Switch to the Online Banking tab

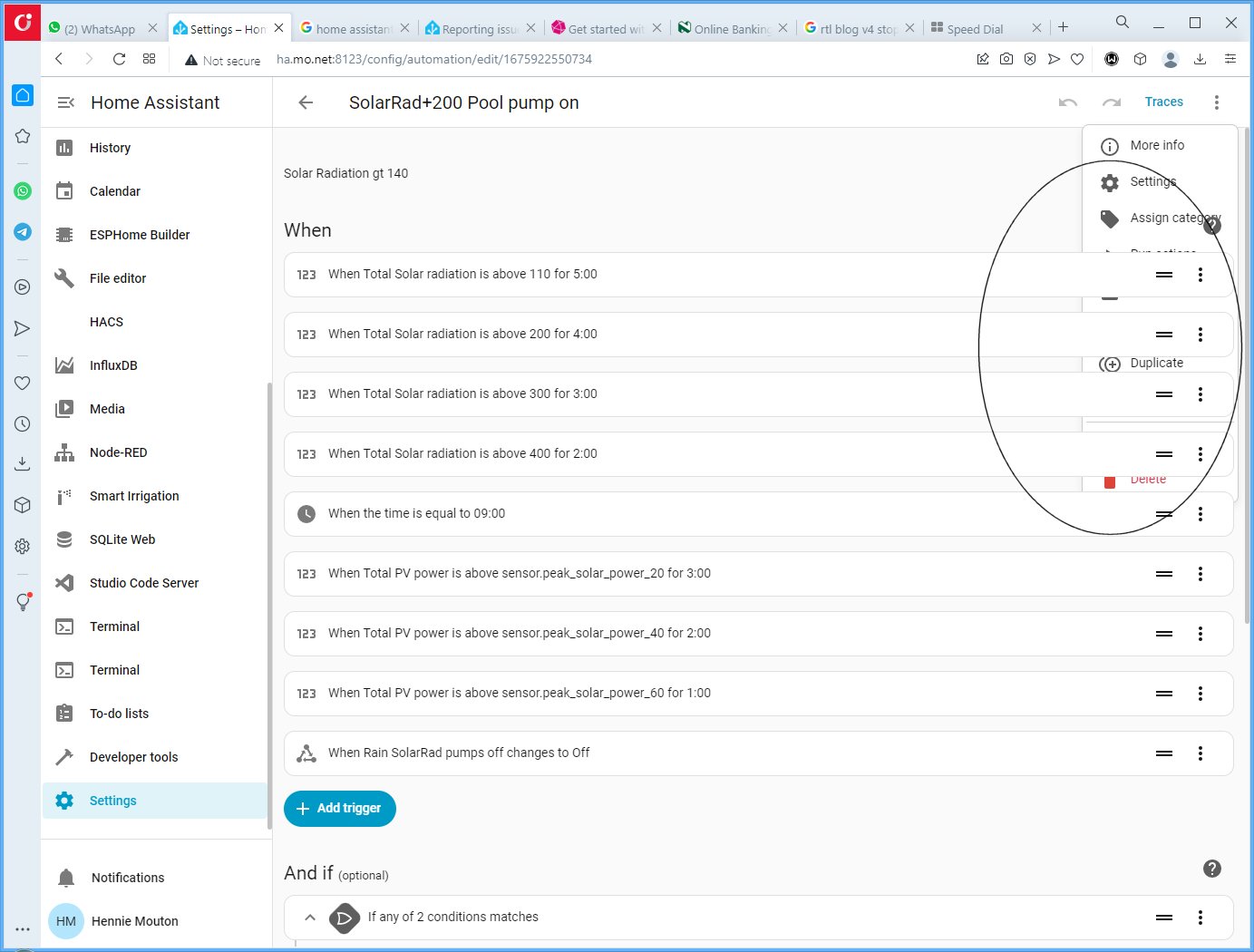734,28
